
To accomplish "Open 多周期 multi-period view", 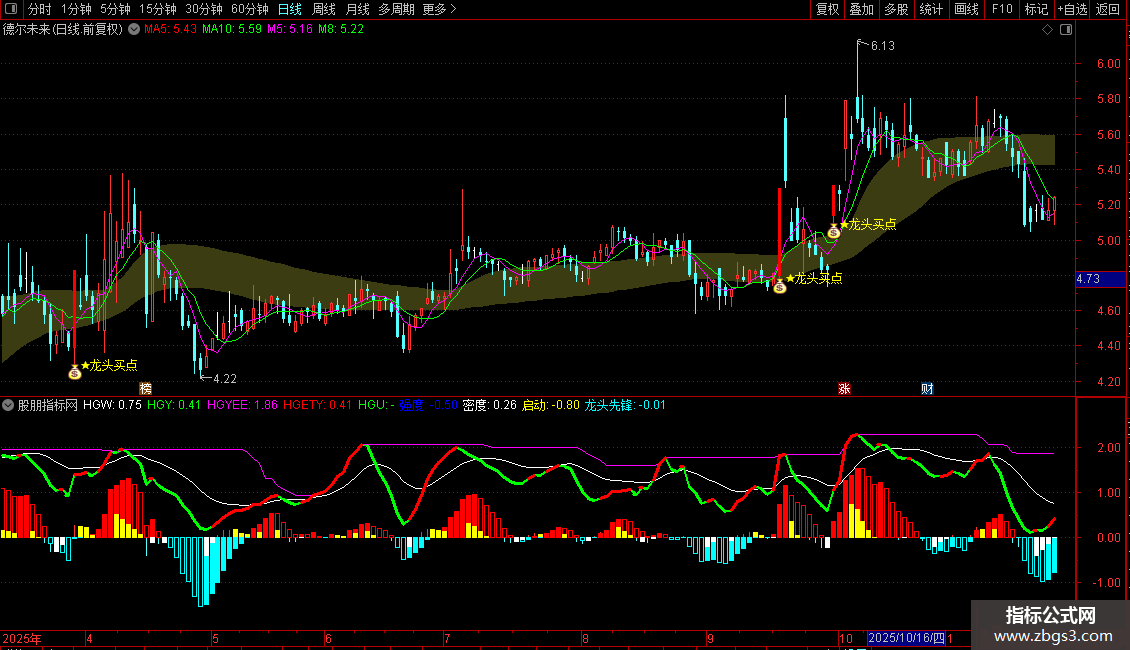I will point(396,9).
